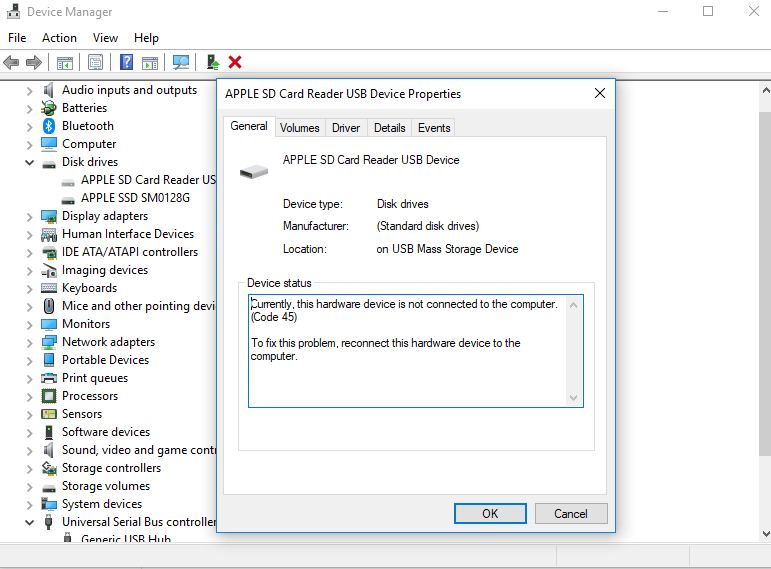Select APPLE SD Card Reader tree item
771x569 pixels.
click(148, 180)
